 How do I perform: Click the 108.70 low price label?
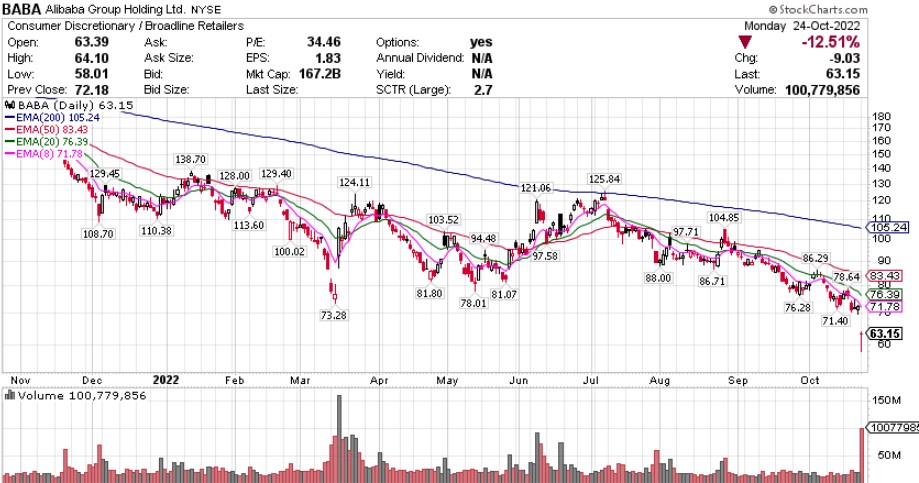coord(98,234)
